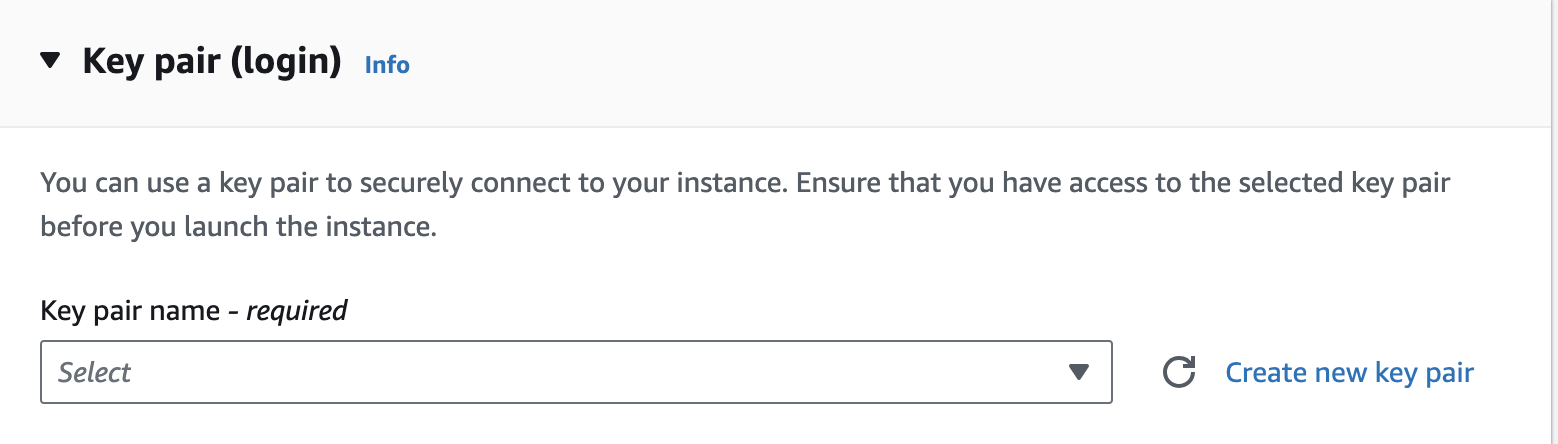This screenshot has height=444, width=1558.
Task: Create new key pair
Action: (1349, 373)
